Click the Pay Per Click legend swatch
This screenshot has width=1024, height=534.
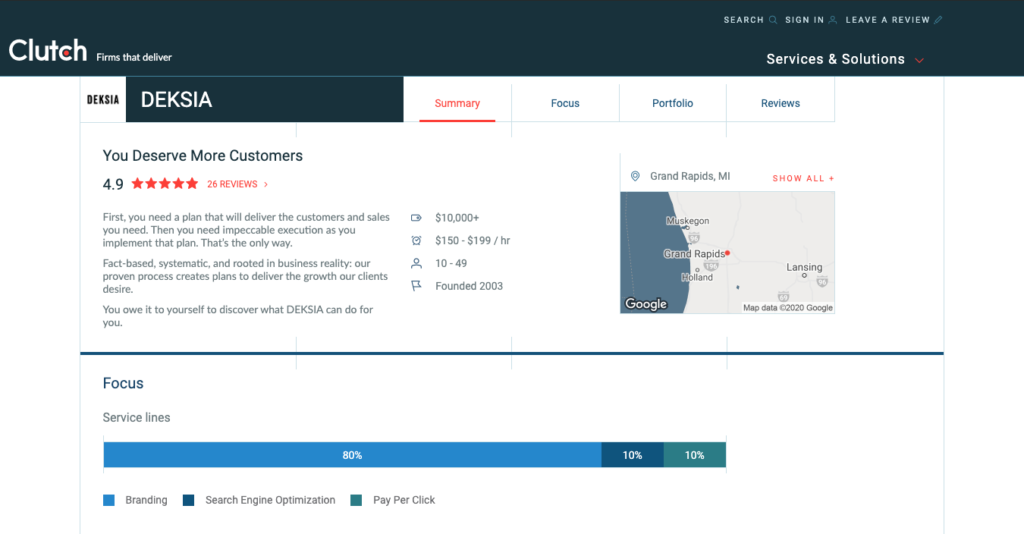coord(356,500)
